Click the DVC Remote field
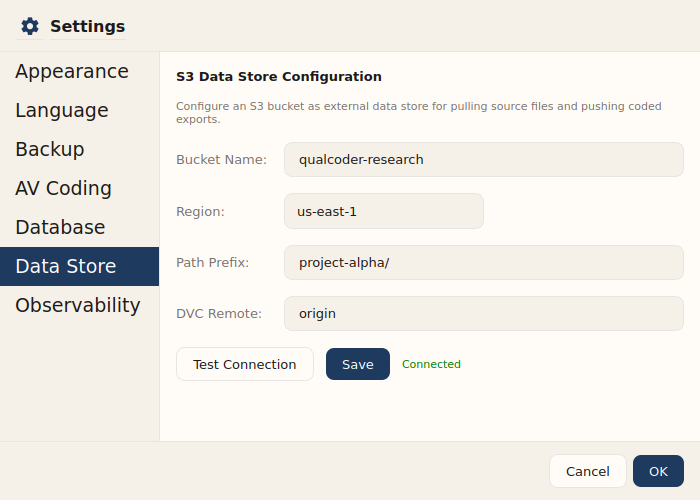700x500 pixels. (483, 313)
